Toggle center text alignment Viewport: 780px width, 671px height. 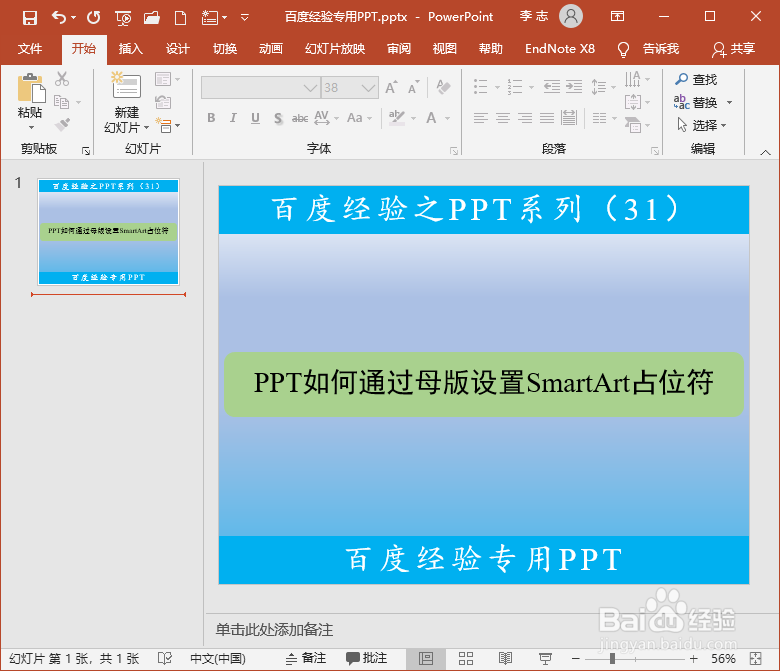point(503,118)
